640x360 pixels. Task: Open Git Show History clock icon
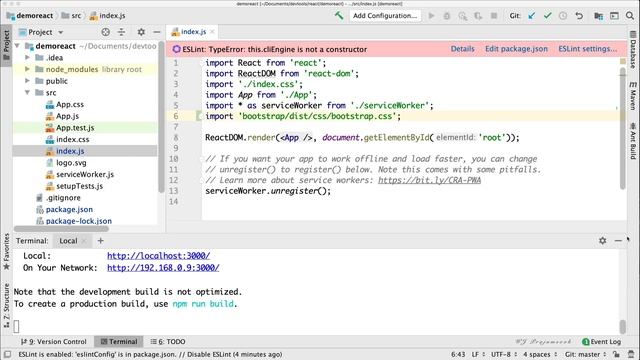563,16
